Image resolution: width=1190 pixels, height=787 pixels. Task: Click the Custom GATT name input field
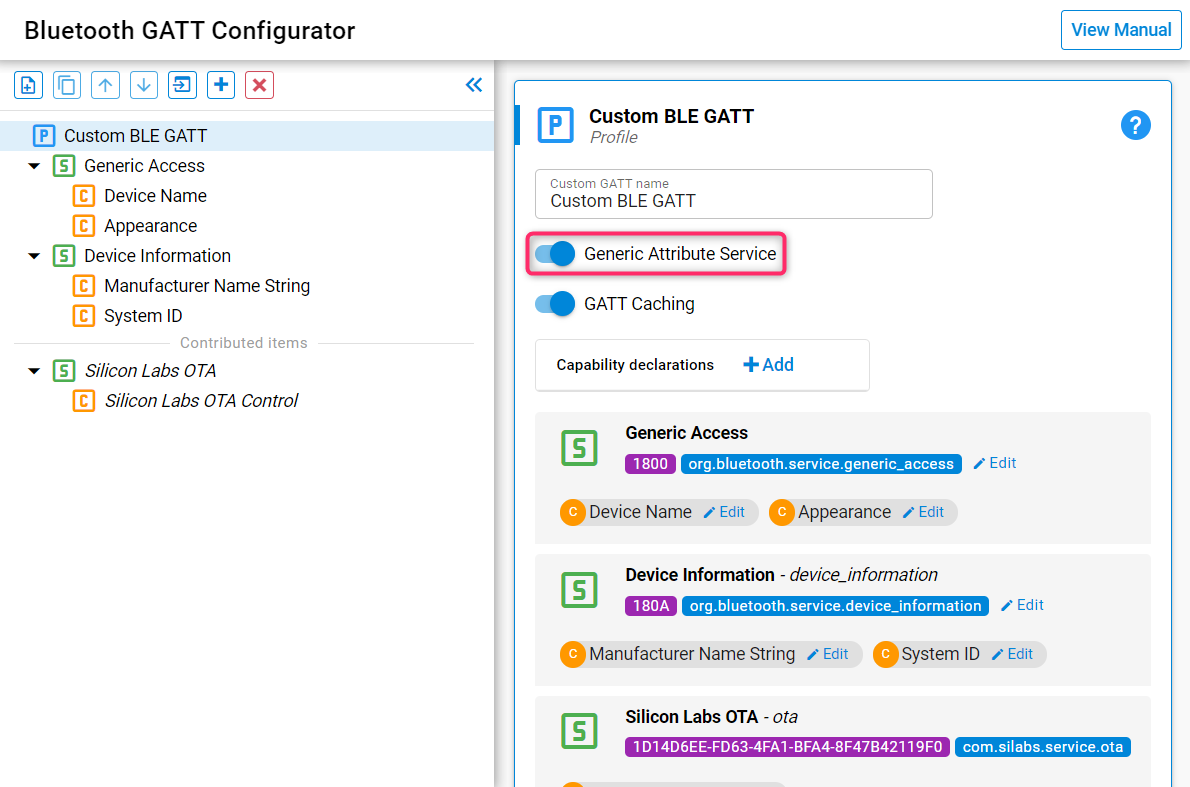pyautogui.click(x=733, y=200)
